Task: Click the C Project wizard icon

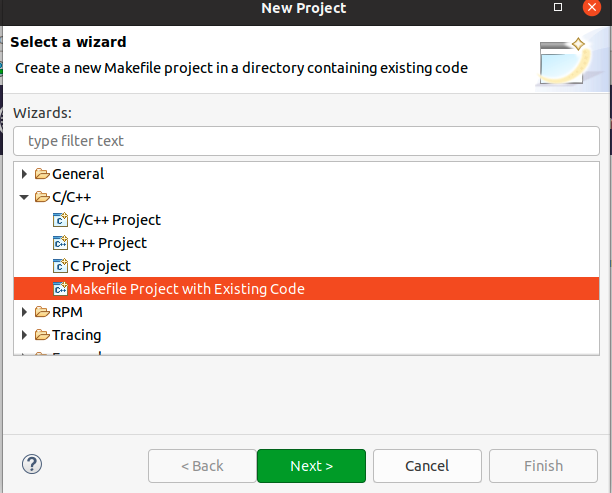Action: [x=60, y=266]
